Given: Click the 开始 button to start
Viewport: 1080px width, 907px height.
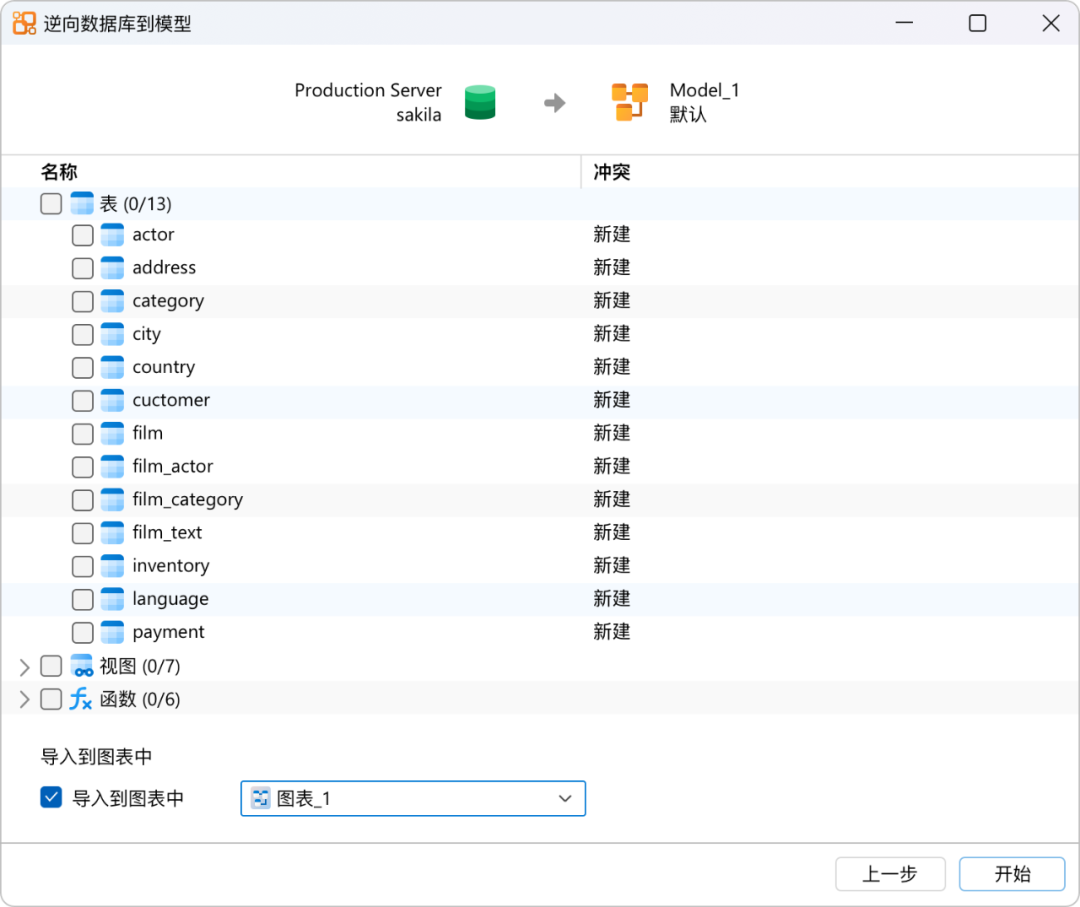Looking at the screenshot, I should click(1012, 873).
